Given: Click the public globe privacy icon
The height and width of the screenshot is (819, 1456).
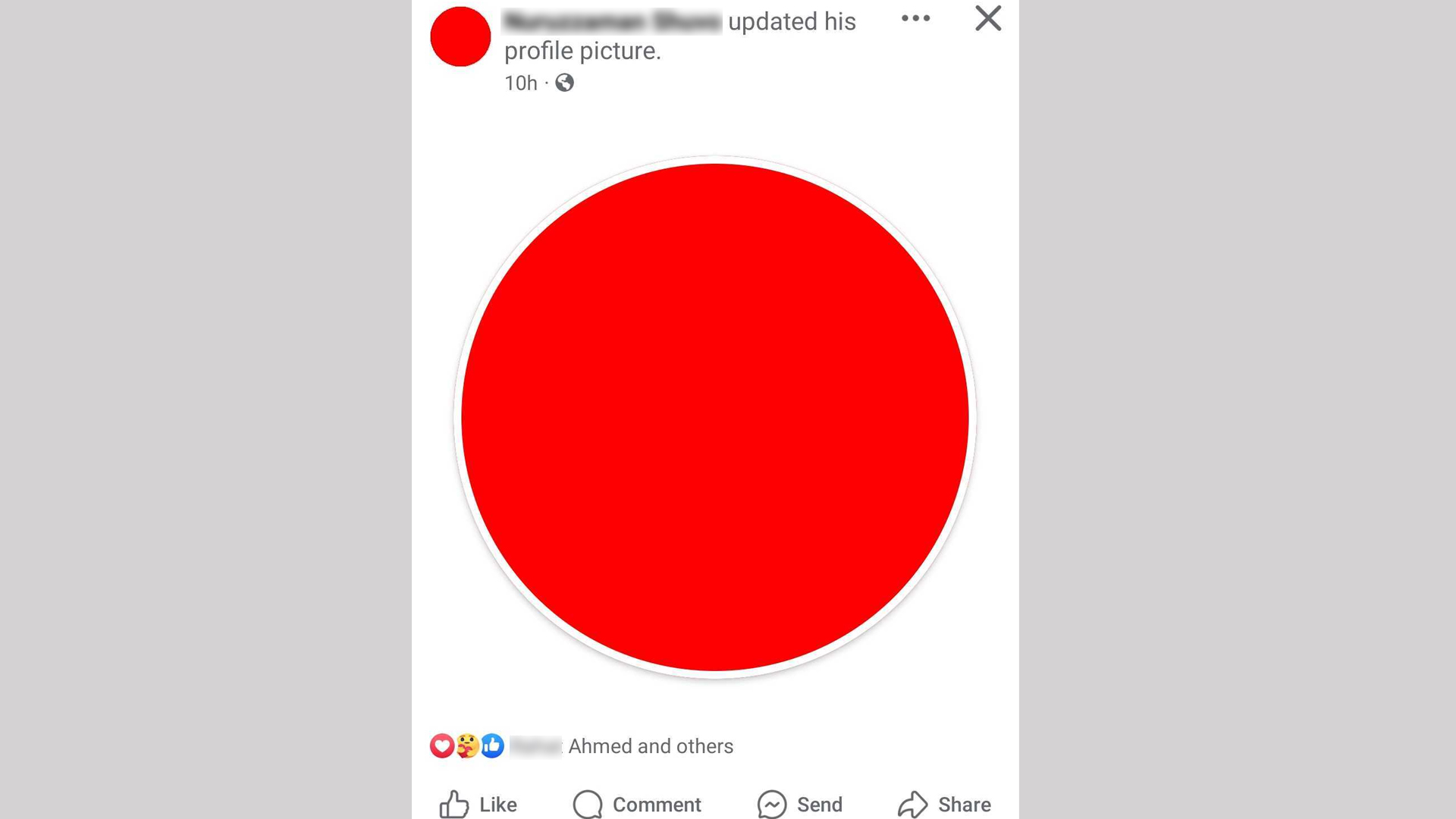Looking at the screenshot, I should pyautogui.click(x=564, y=83).
